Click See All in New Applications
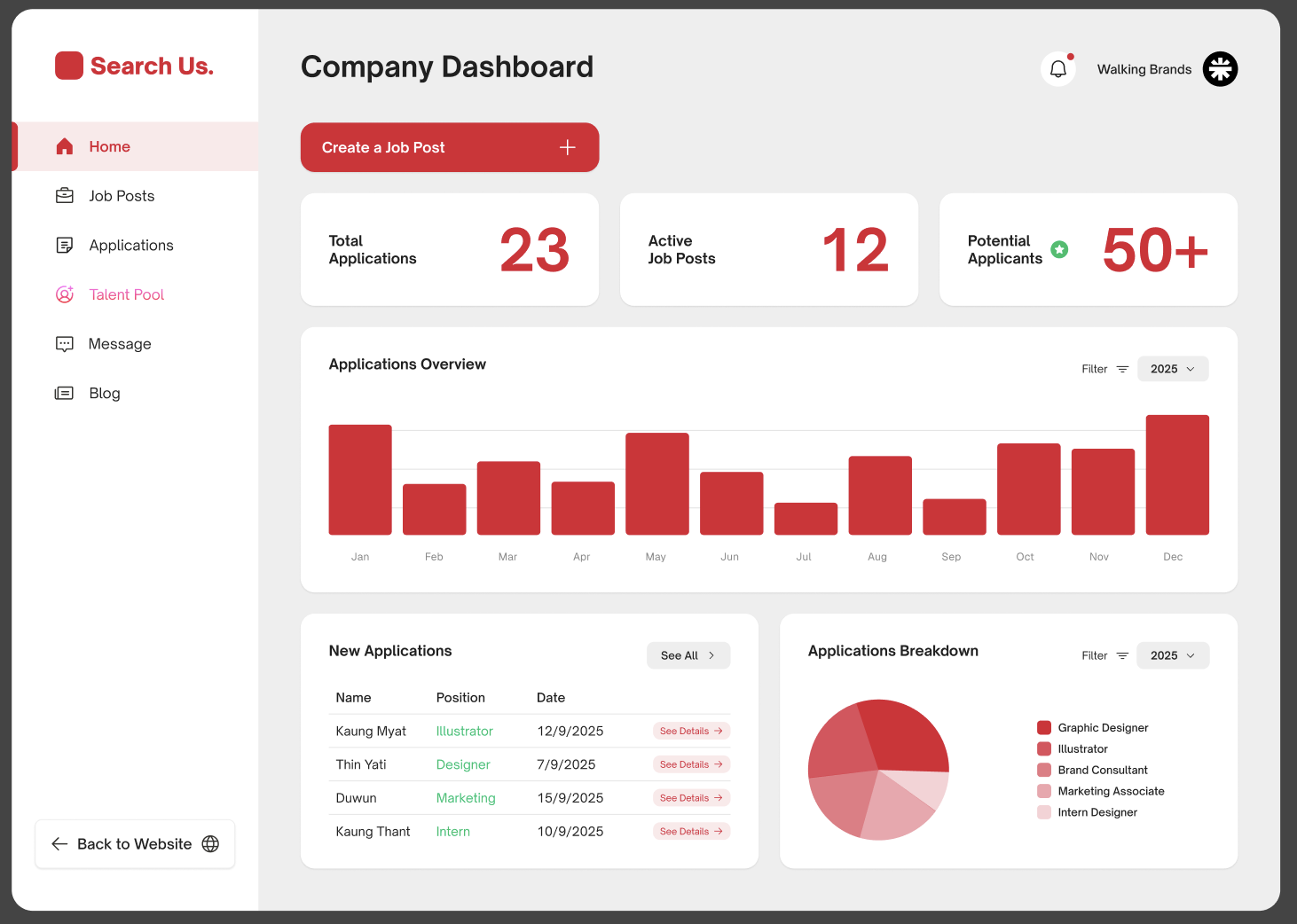 tap(688, 655)
